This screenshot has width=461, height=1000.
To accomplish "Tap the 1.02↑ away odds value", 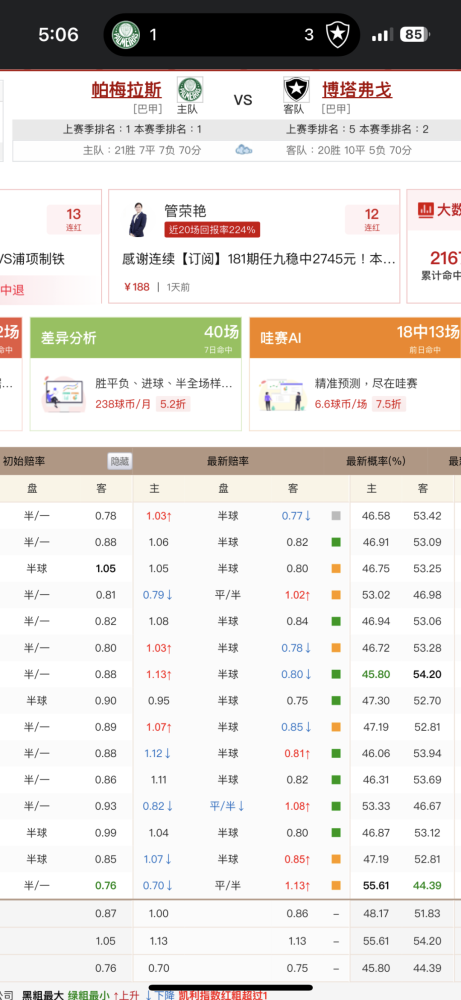I will [x=297, y=595].
